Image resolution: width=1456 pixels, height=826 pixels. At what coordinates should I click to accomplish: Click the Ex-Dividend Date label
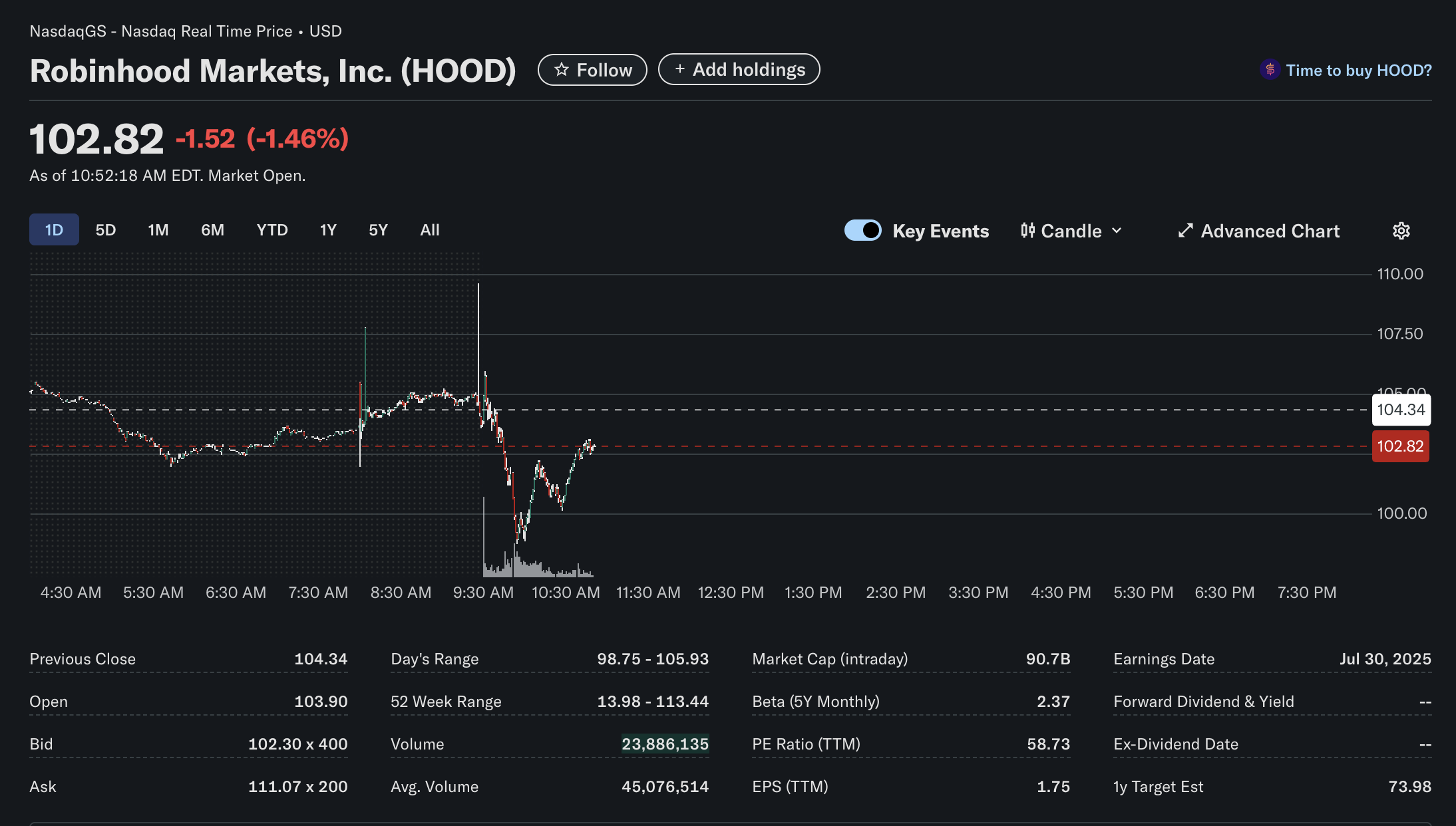click(1176, 744)
